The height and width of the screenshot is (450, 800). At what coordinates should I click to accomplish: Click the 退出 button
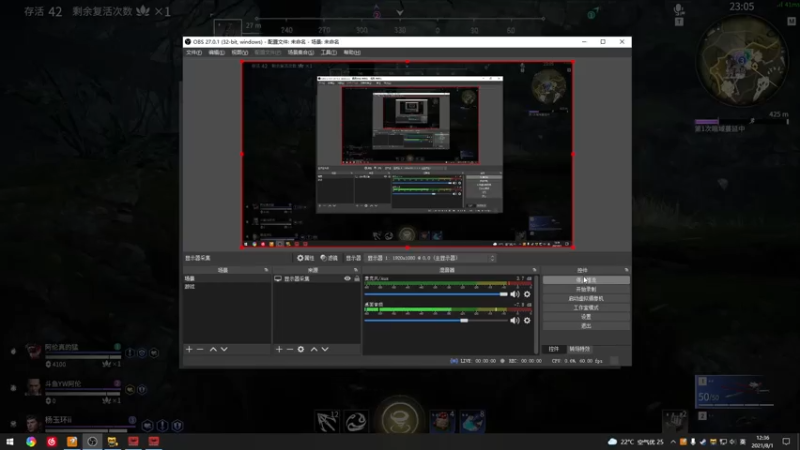click(x=586, y=326)
